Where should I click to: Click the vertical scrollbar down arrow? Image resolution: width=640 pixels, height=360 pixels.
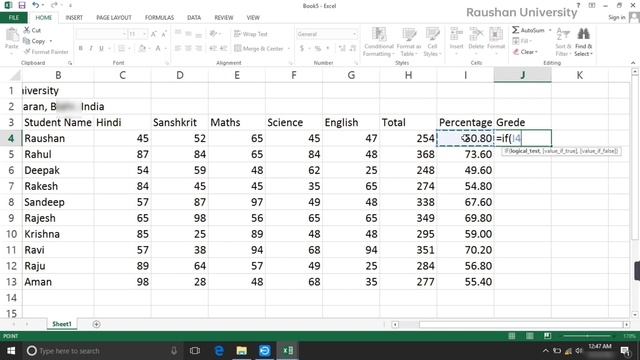click(x=635, y=315)
